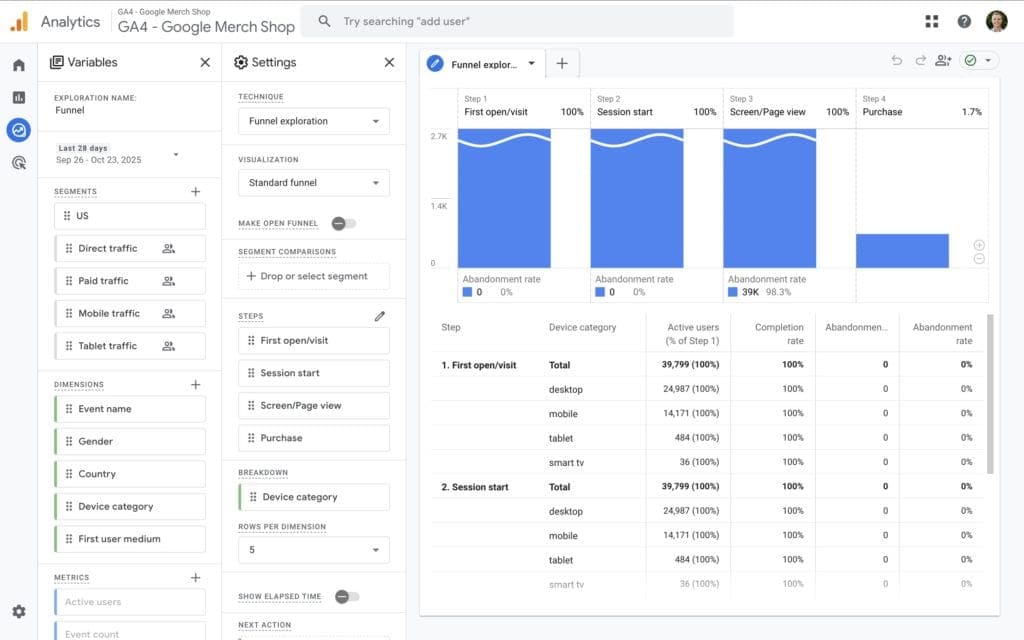The width and height of the screenshot is (1024, 640).
Task: Click the pencil icon to edit Steps
Action: [380, 316]
